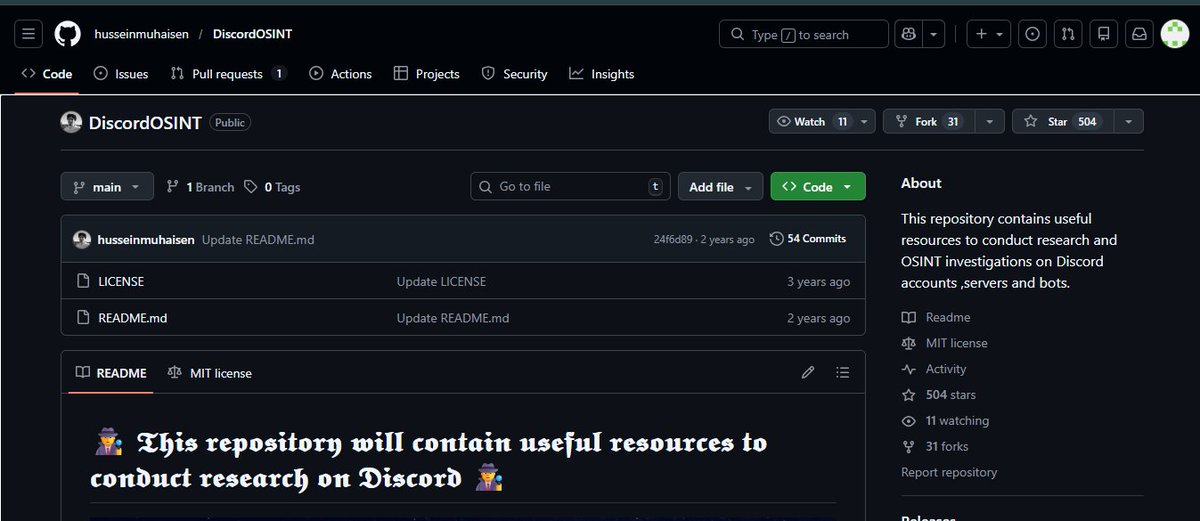Image resolution: width=1200 pixels, height=521 pixels.
Task: Click the GitHub logo
Action: 67,34
